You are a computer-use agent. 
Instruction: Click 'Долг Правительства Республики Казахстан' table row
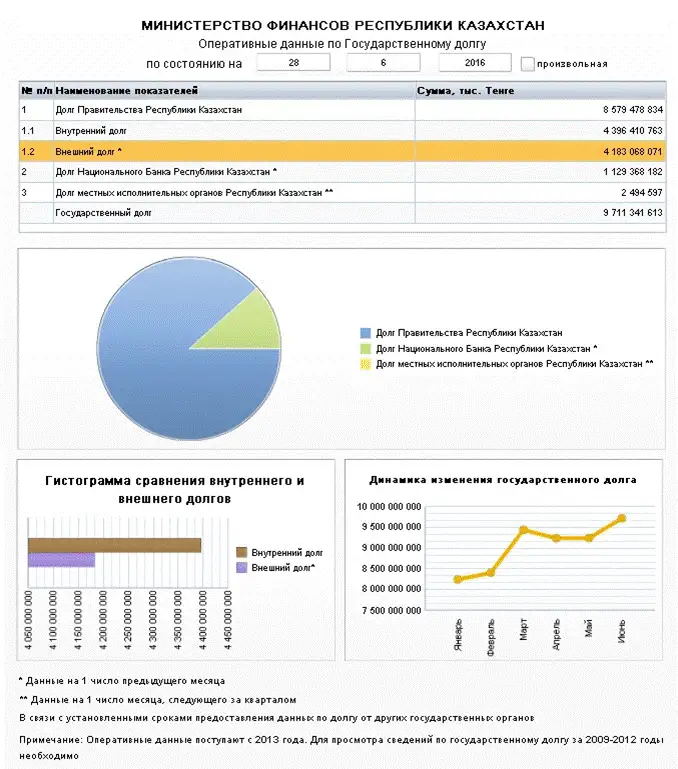340,109
